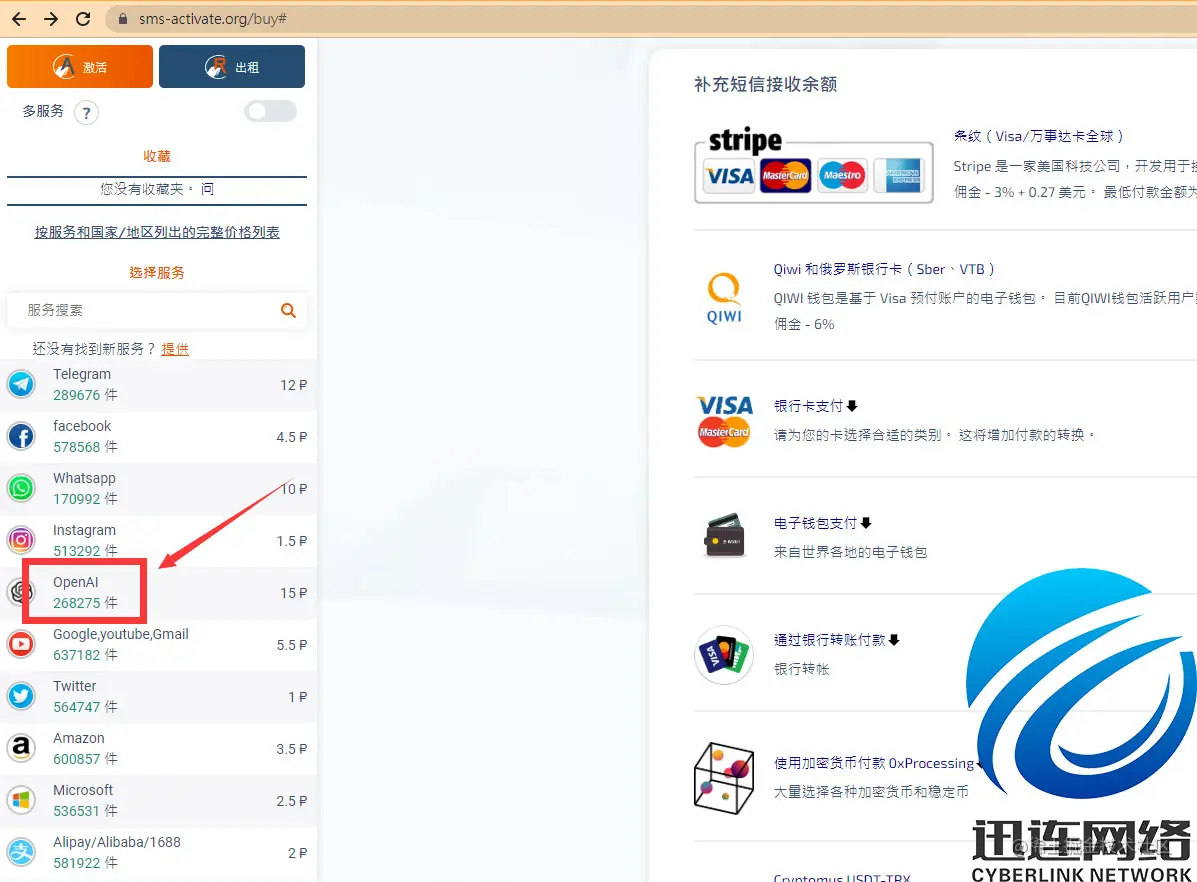The image size is (1197, 882).
Task: Expand the 通过银行转账付款 section
Action: (x=837, y=640)
